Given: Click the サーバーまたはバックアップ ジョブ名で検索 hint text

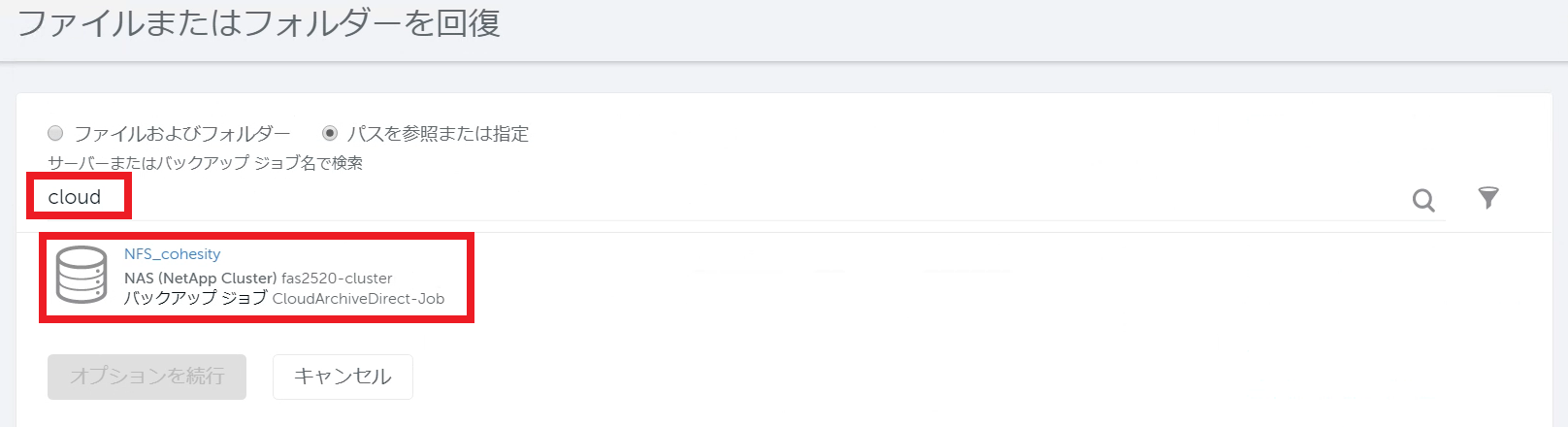Looking at the screenshot, I should click(205, 163).
